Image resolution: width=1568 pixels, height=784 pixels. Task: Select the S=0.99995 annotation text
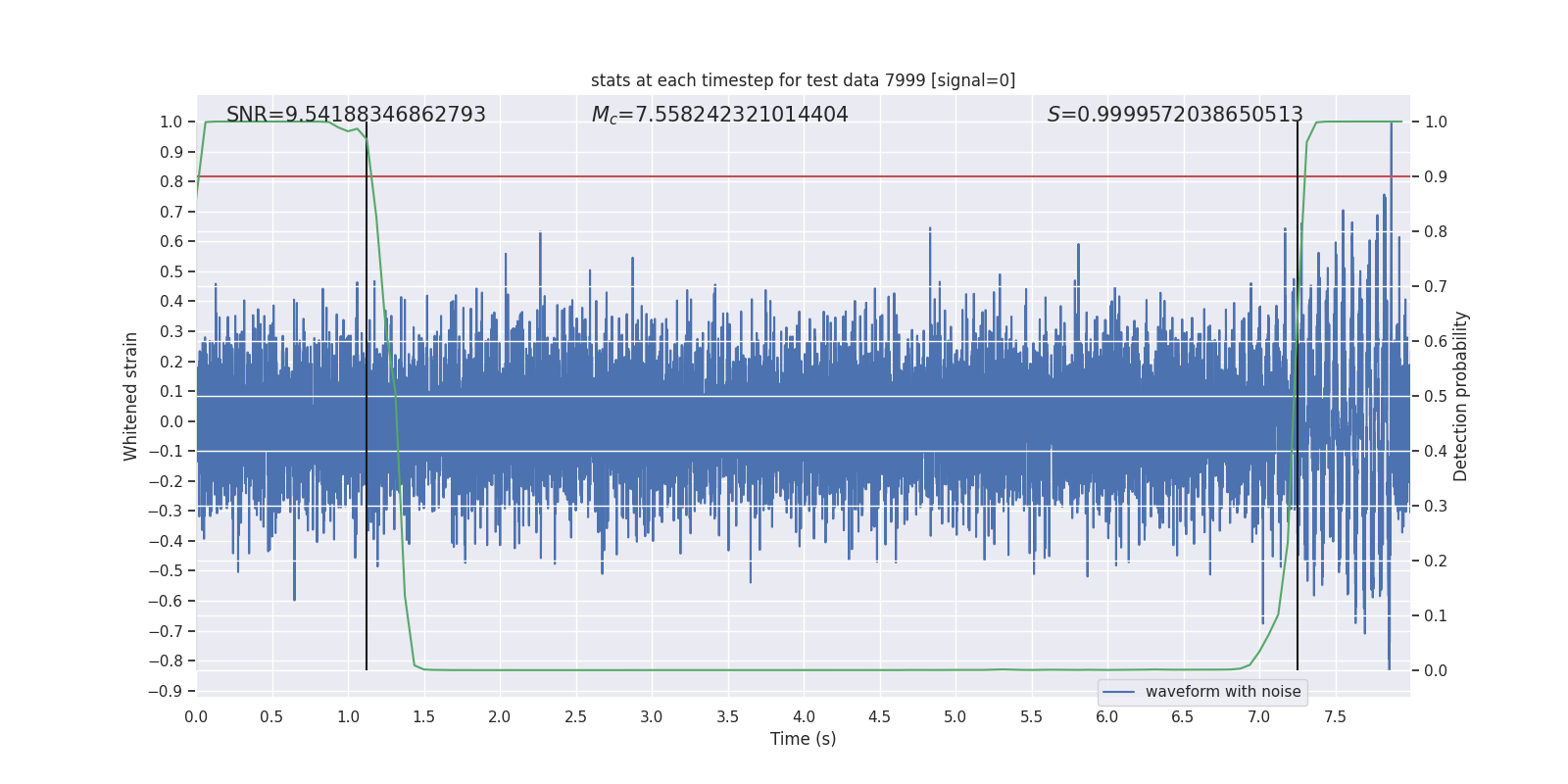click(x=1174, y=115)
